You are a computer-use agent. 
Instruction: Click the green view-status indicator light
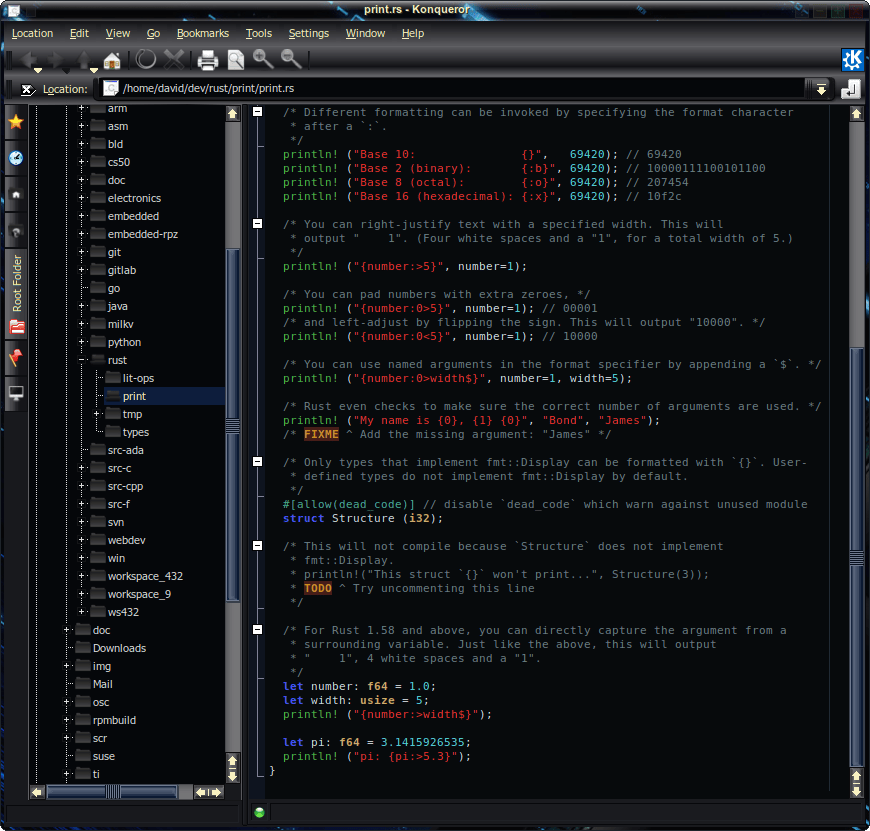tap(259, 813)
